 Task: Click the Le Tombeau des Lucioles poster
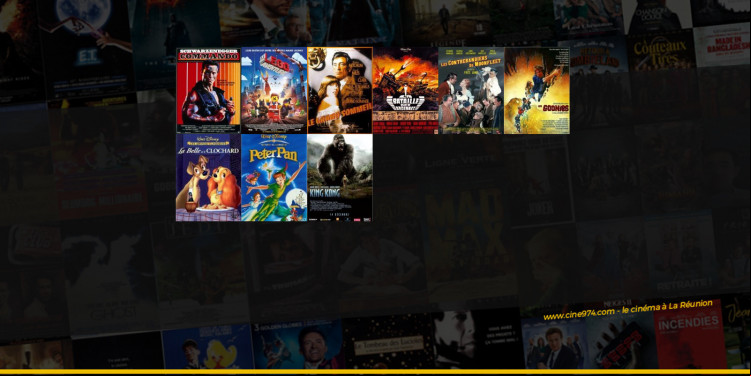click(x=389, y=341)
